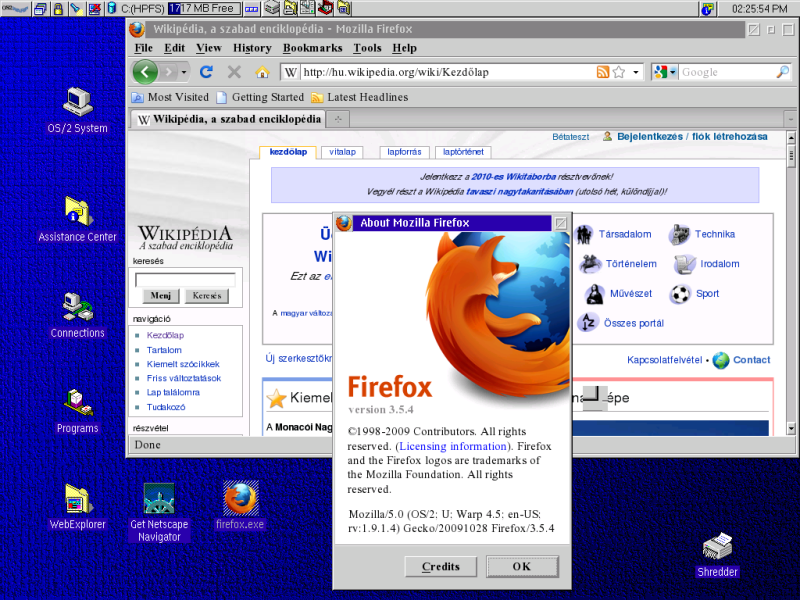Image resolution: width=800 pixels, height=600 pixels.
Task: Switch to the laptörténet page tab
Action: tap(463, 152)
